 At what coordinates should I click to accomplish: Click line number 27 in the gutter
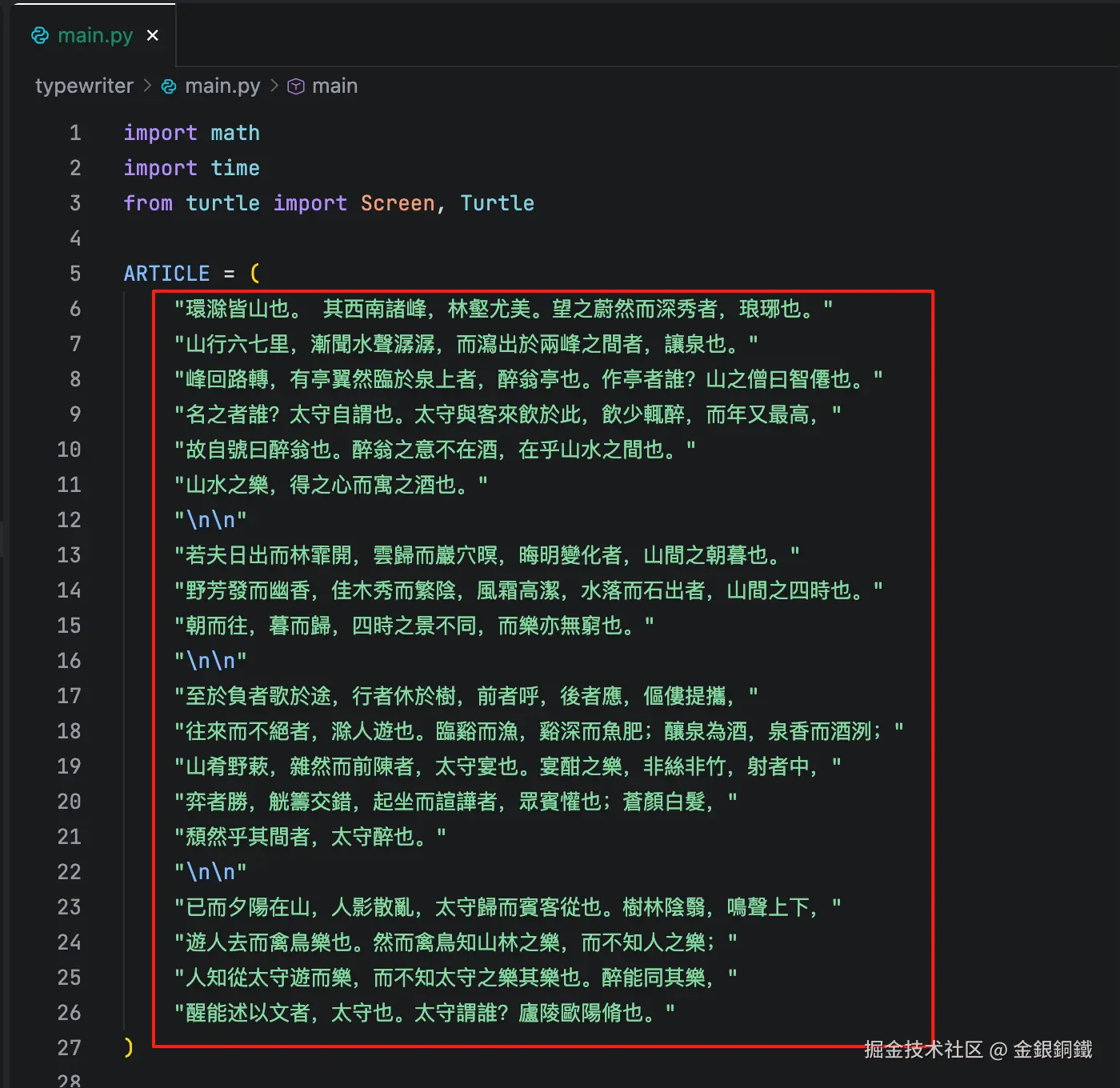coord(69,1048)
